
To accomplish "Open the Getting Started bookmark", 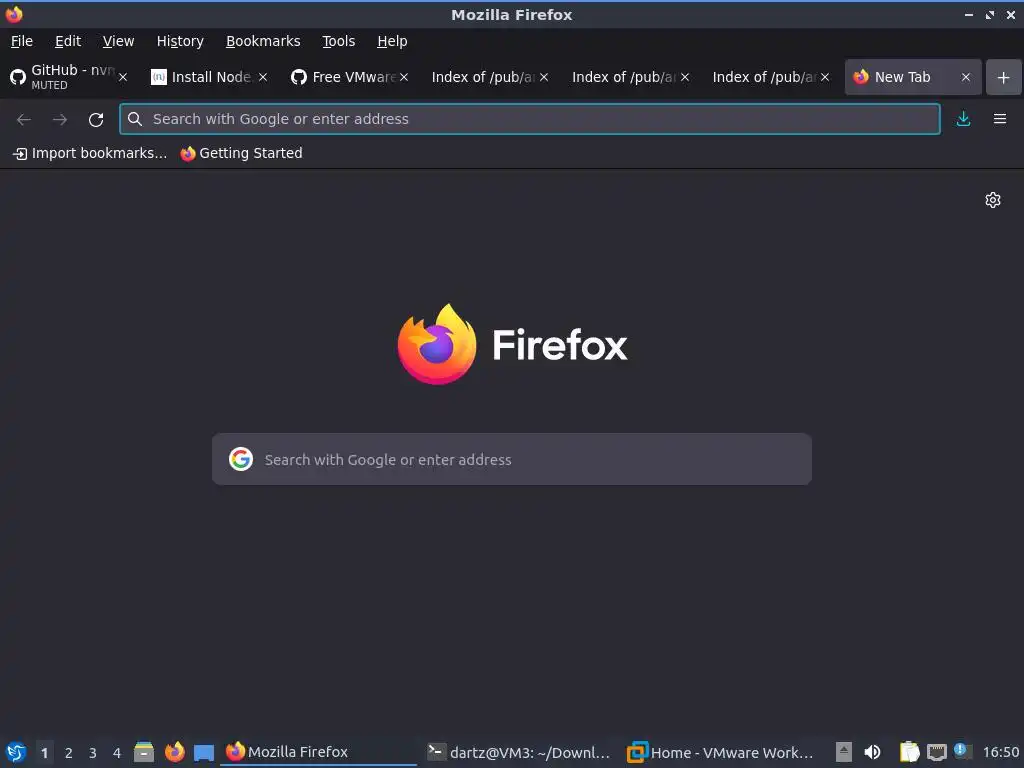I will coord(242,153).
